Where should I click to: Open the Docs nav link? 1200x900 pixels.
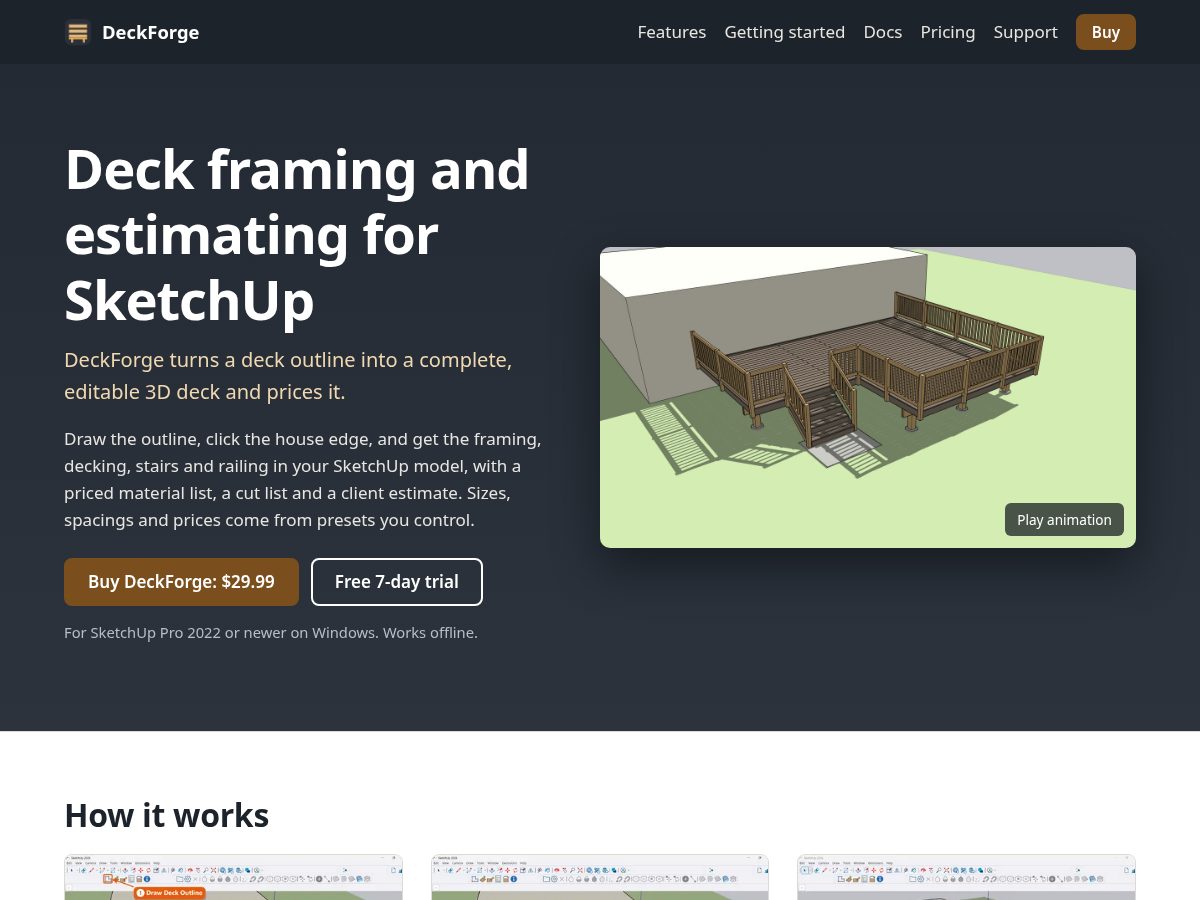883,32
